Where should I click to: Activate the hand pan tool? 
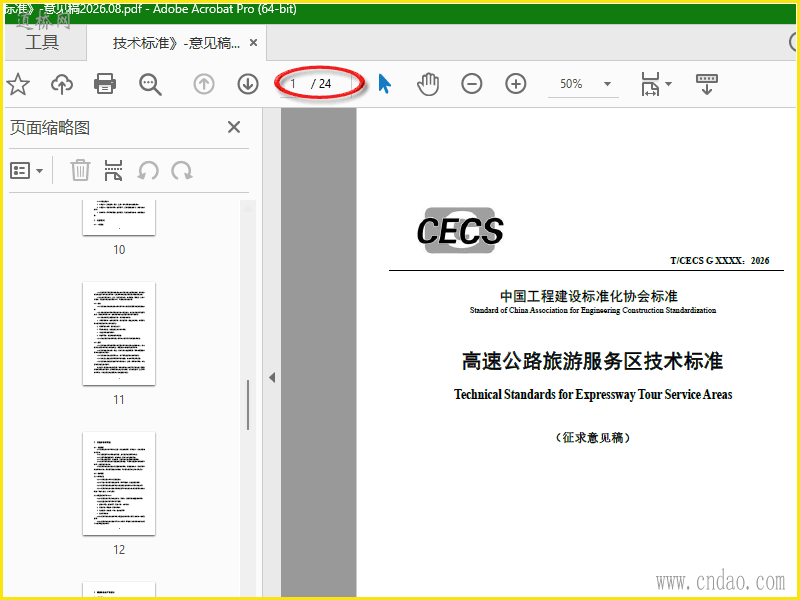428,84
